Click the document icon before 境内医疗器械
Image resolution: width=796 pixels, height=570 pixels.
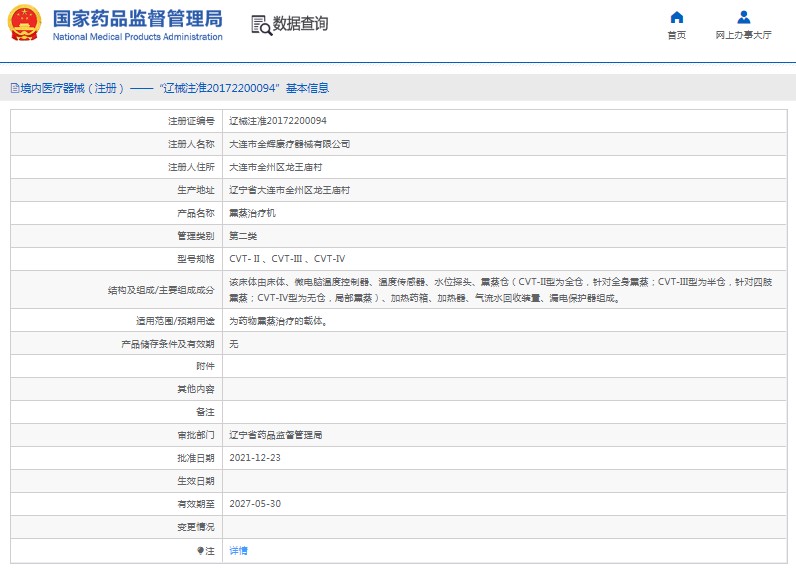click(15, 88)
